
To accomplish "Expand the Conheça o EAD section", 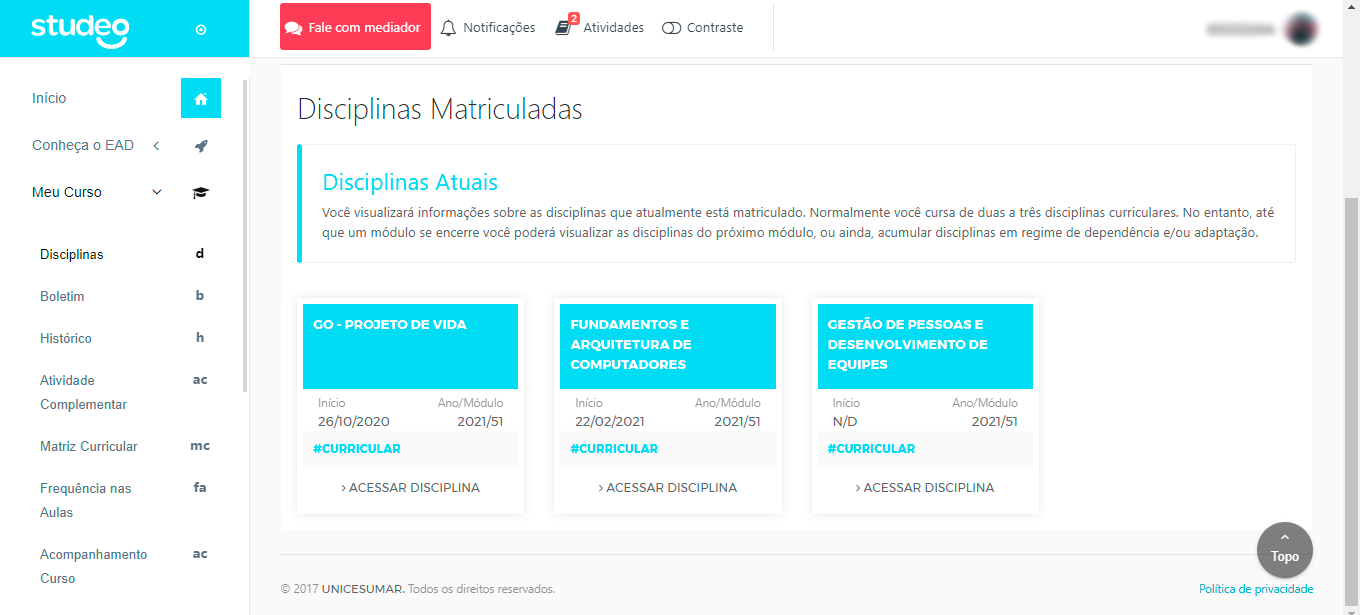I will click(x=156, y=145).
